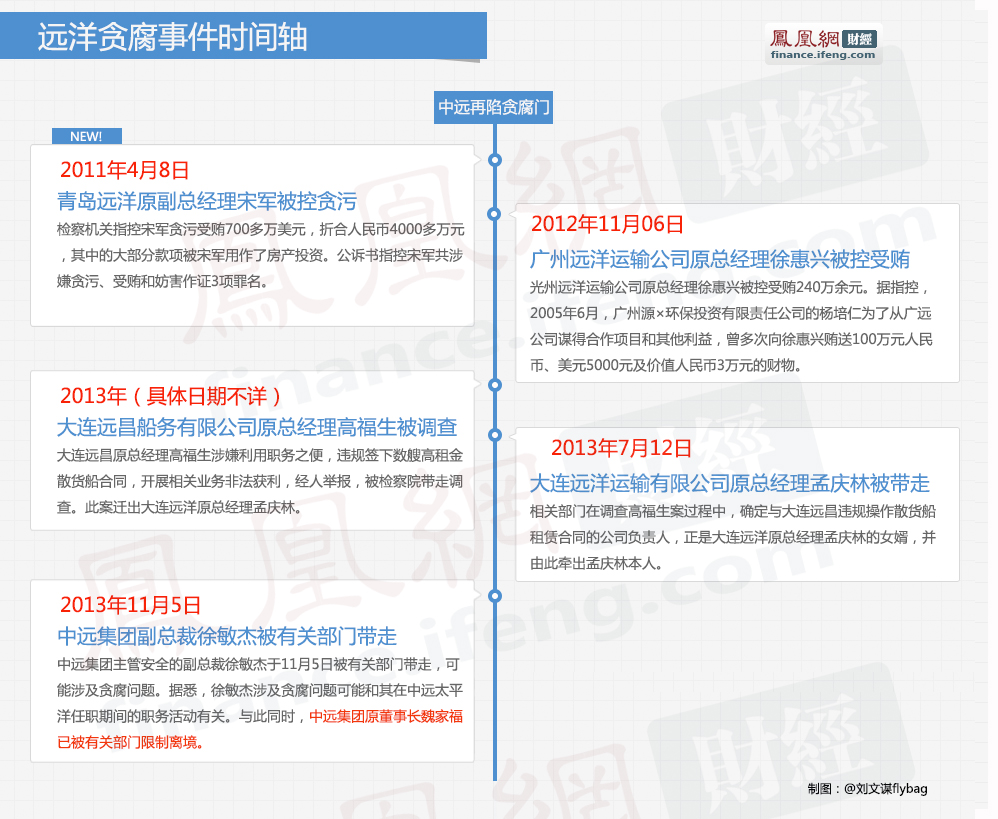The width and height of the screenshot is (998, 819).
Task: Click date text 2013年7月12日
Action: [x=621, y=448]
